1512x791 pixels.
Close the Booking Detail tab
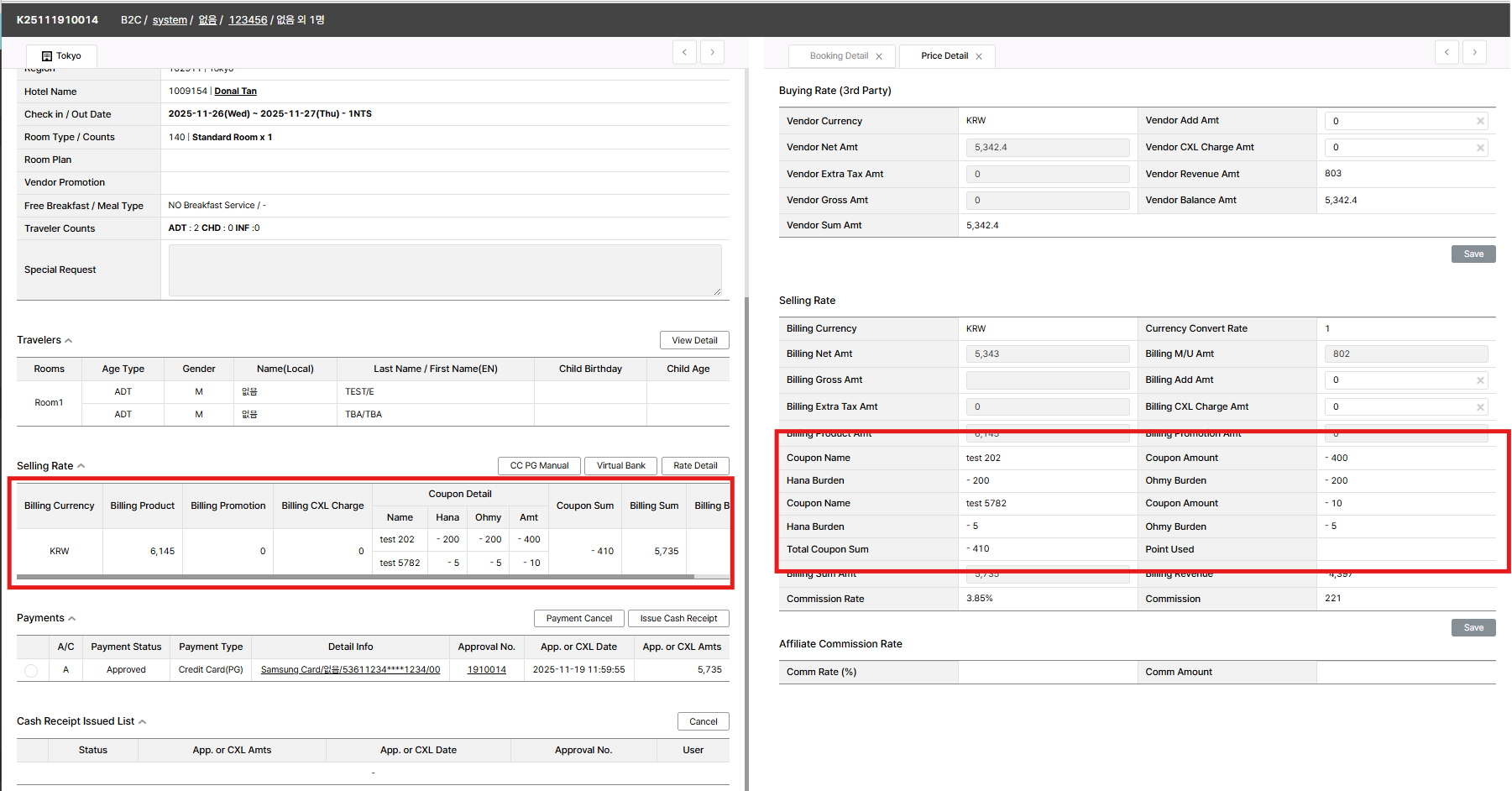879,57
